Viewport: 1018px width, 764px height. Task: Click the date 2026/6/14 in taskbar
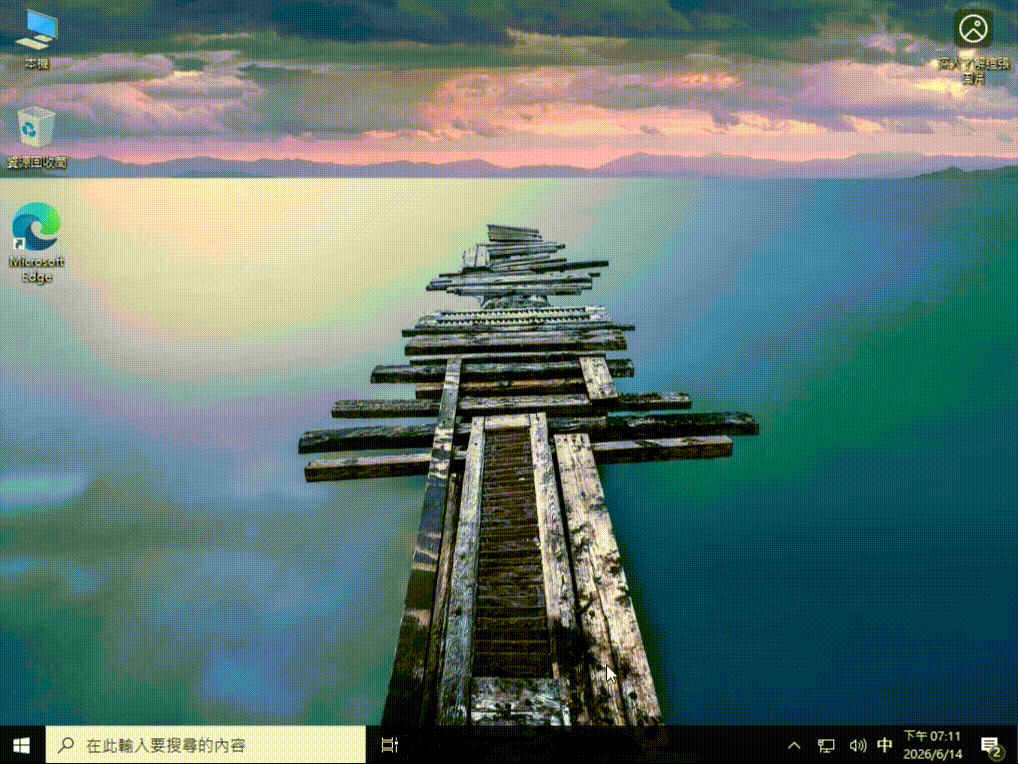pyautogui.click(x=932, y=754)
